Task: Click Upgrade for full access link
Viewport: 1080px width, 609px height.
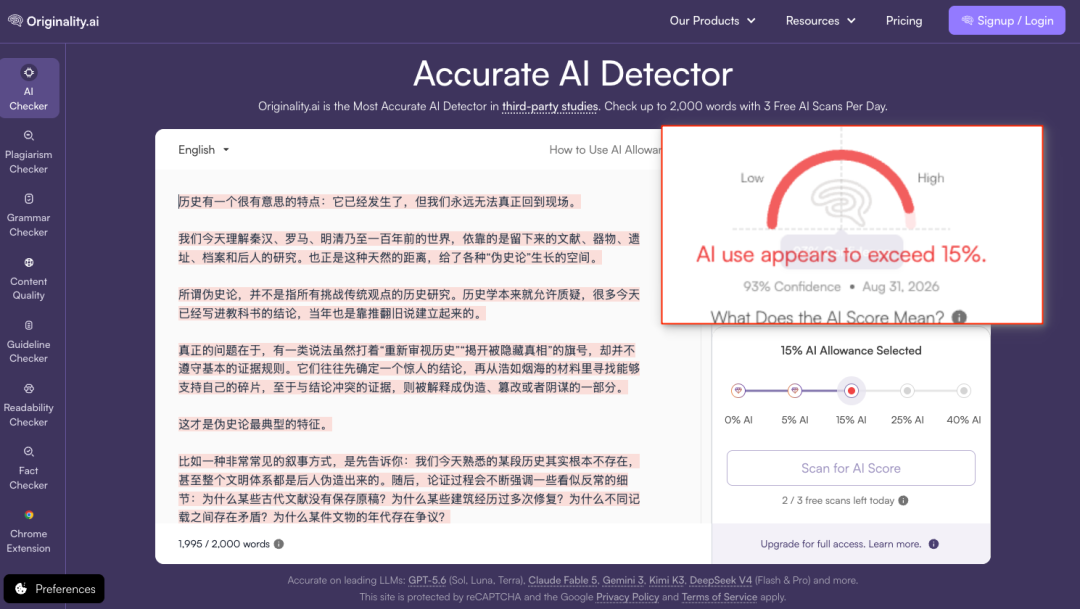Action: point(840,544)
